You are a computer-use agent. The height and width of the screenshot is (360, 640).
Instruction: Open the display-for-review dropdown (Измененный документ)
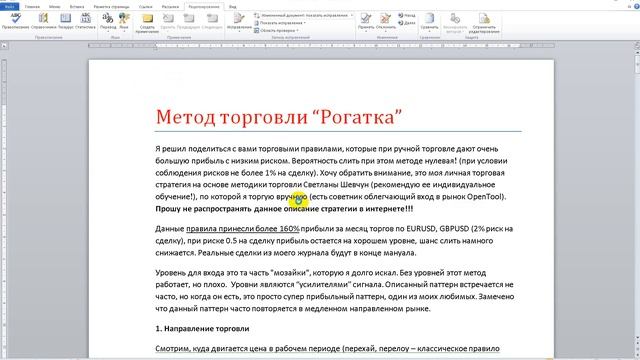point(304,15)
